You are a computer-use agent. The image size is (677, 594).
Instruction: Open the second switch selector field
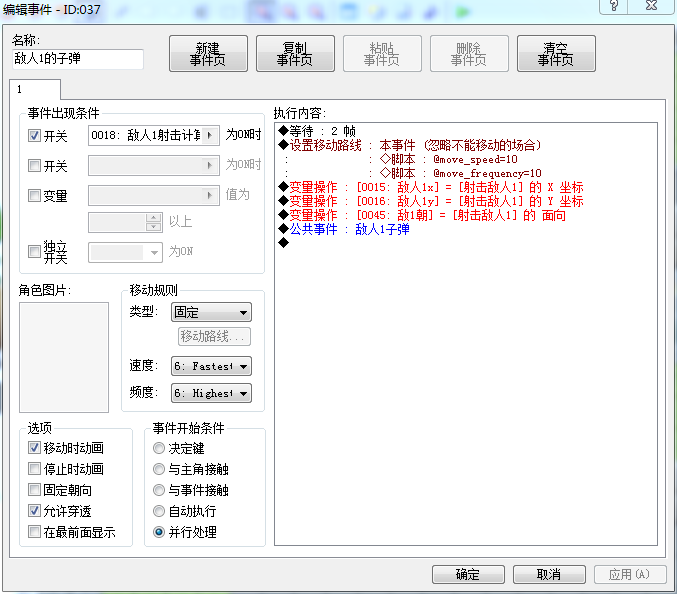[154, 165]
